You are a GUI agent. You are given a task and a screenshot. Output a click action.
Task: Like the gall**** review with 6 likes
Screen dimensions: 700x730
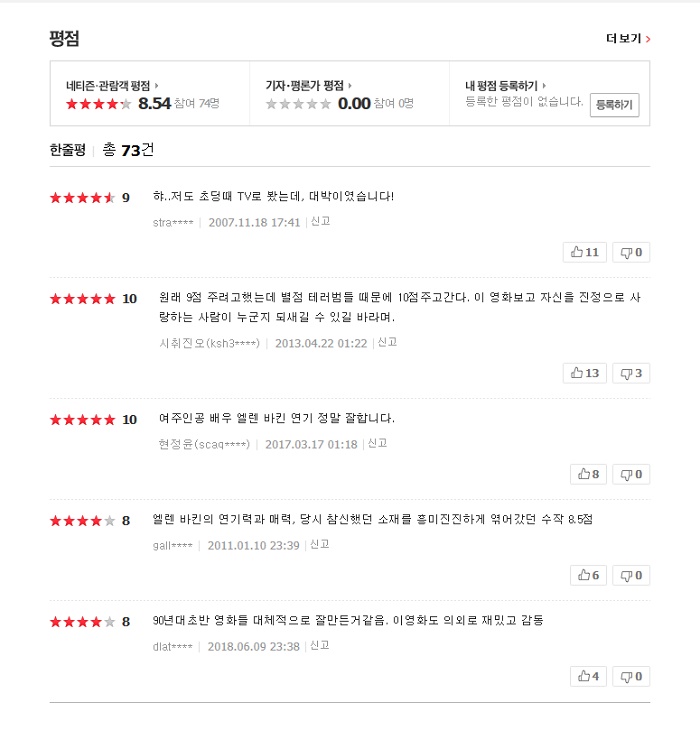(x=587, y=575)
